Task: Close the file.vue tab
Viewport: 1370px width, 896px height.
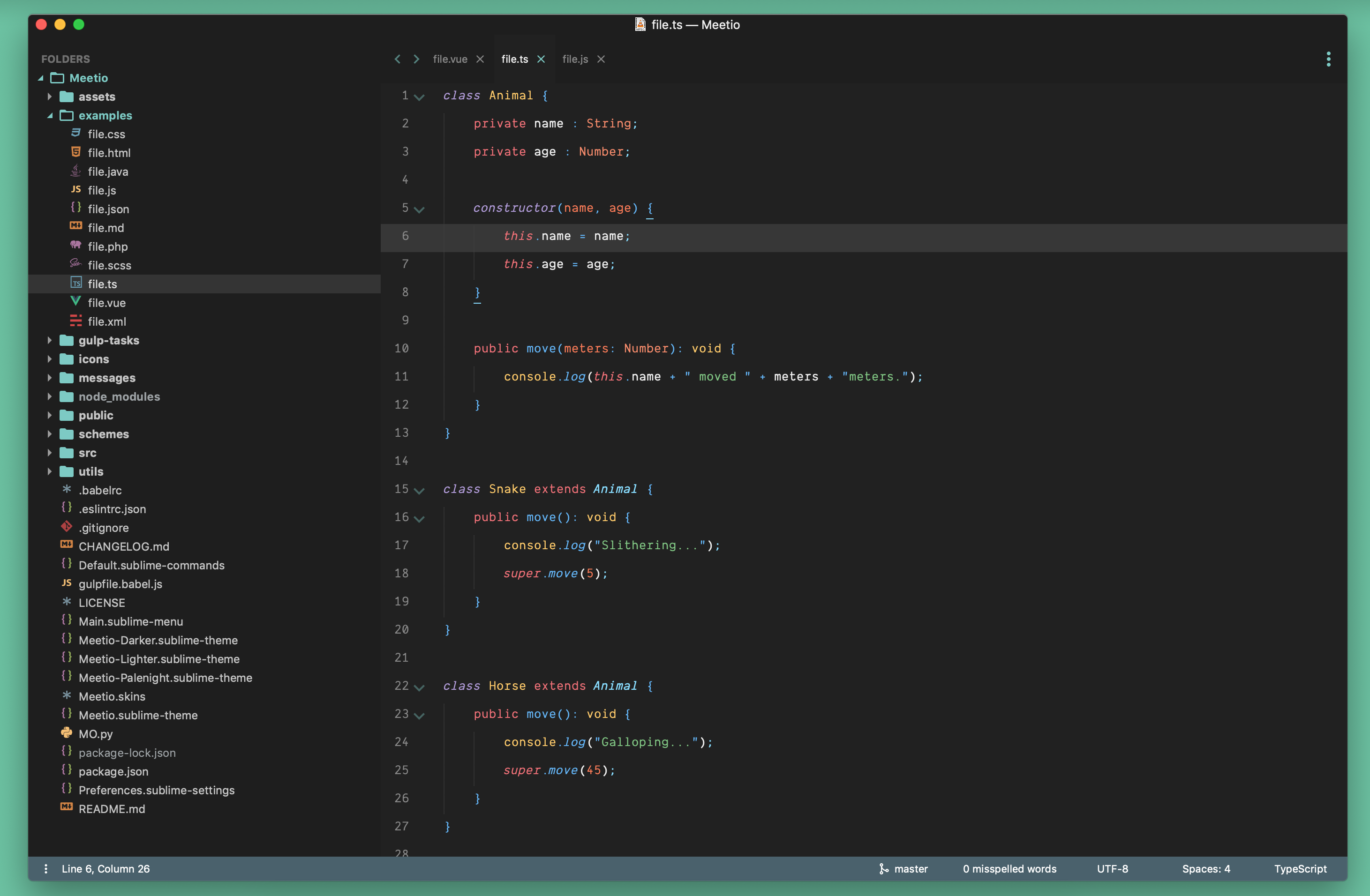Action: [x=480, y=59]
